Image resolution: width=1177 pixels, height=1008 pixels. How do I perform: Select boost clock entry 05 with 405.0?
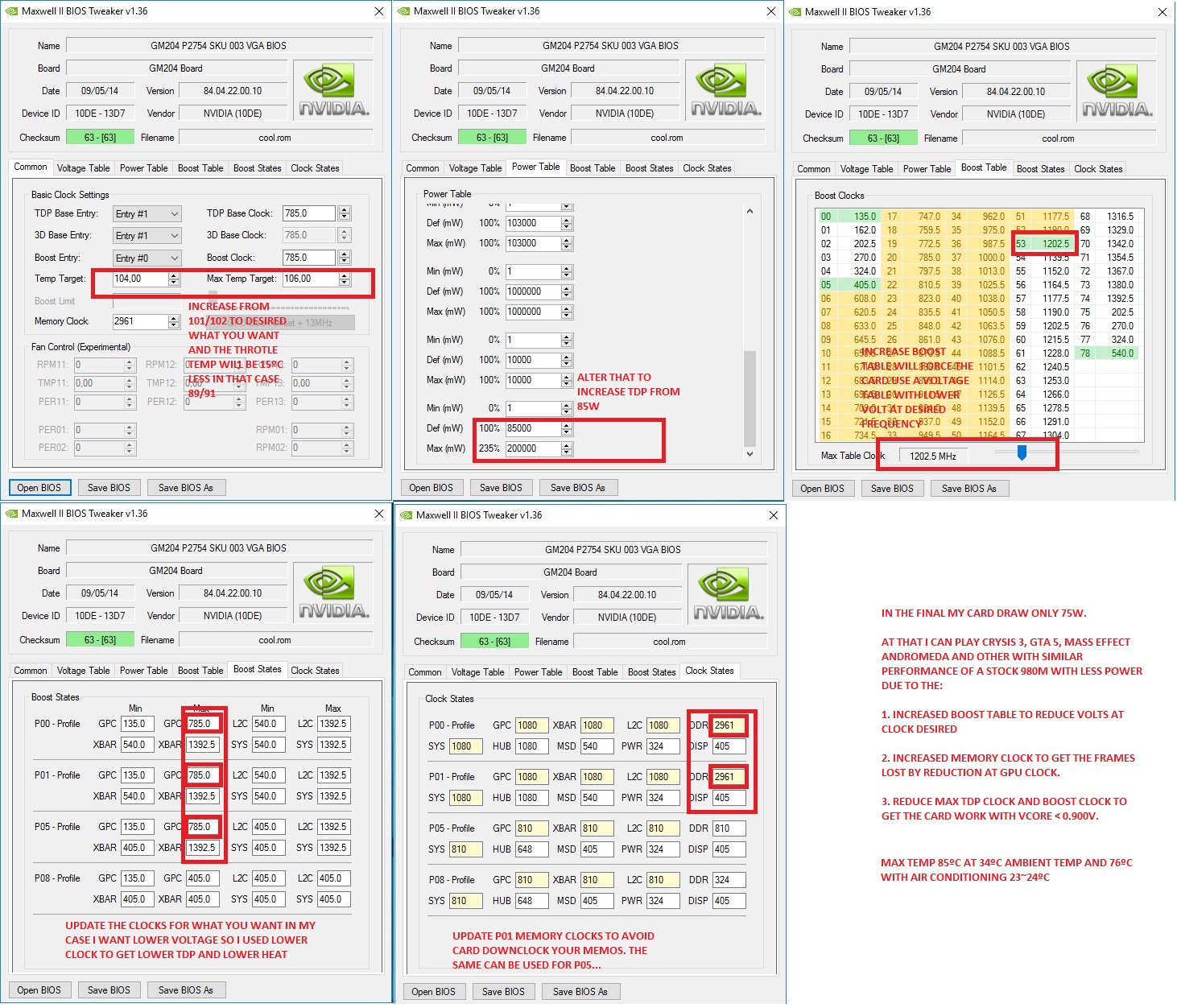coord(849,285)
